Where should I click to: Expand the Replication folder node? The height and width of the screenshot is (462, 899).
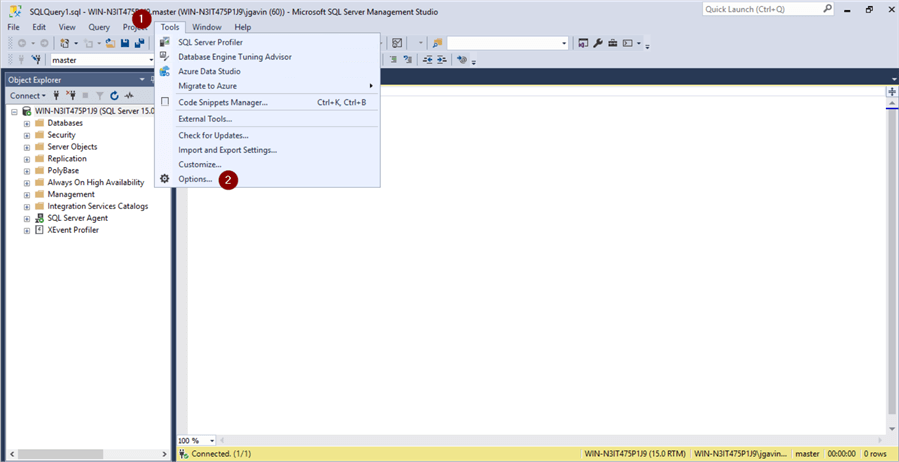[26, 159]
